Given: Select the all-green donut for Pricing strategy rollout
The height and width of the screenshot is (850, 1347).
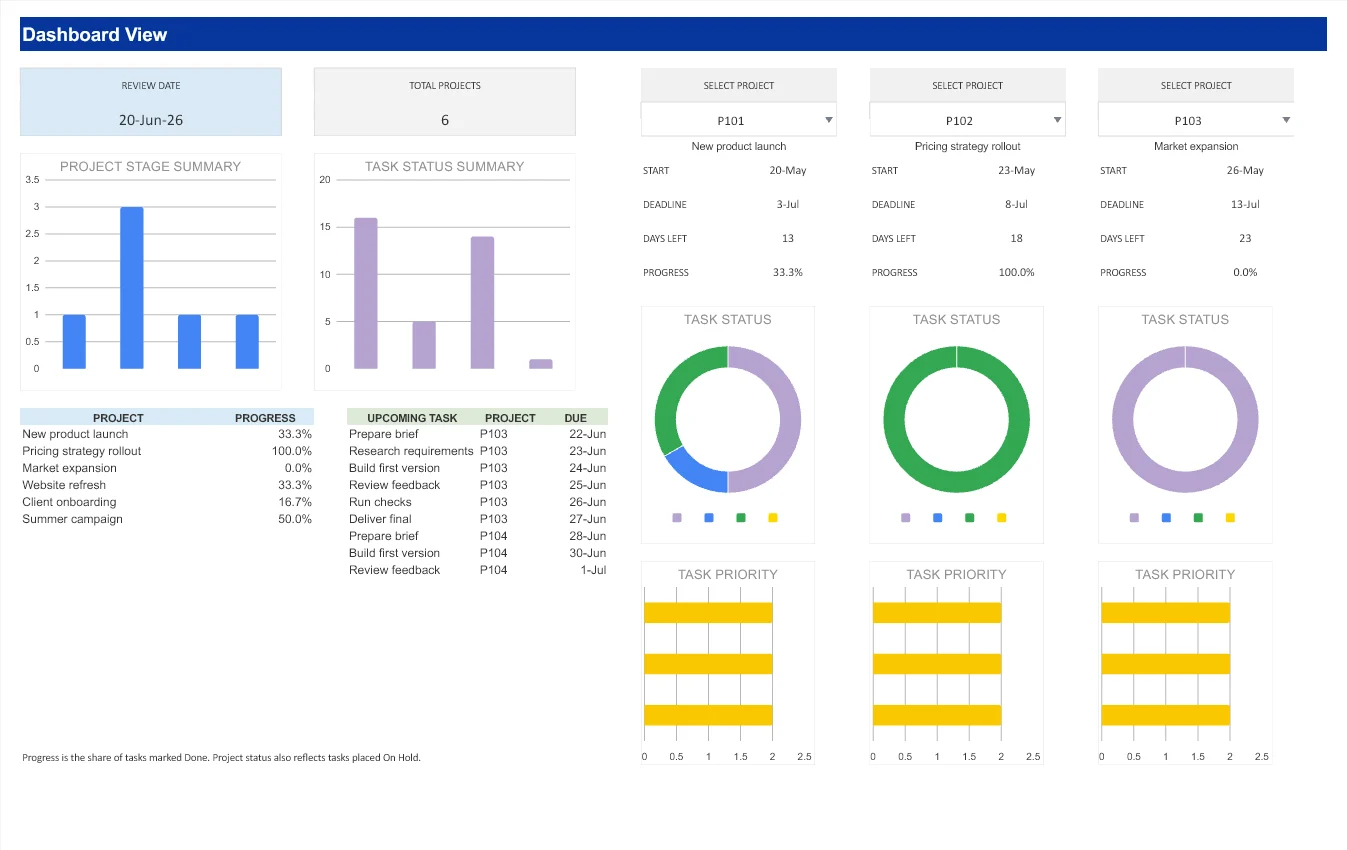Looking at the screenshot, I should click(1018, 420).
